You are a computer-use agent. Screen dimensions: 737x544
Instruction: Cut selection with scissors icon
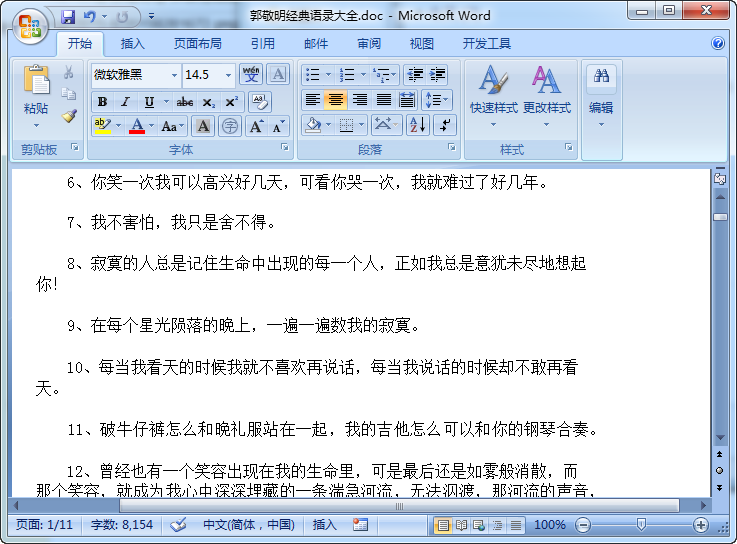point(69,72)
